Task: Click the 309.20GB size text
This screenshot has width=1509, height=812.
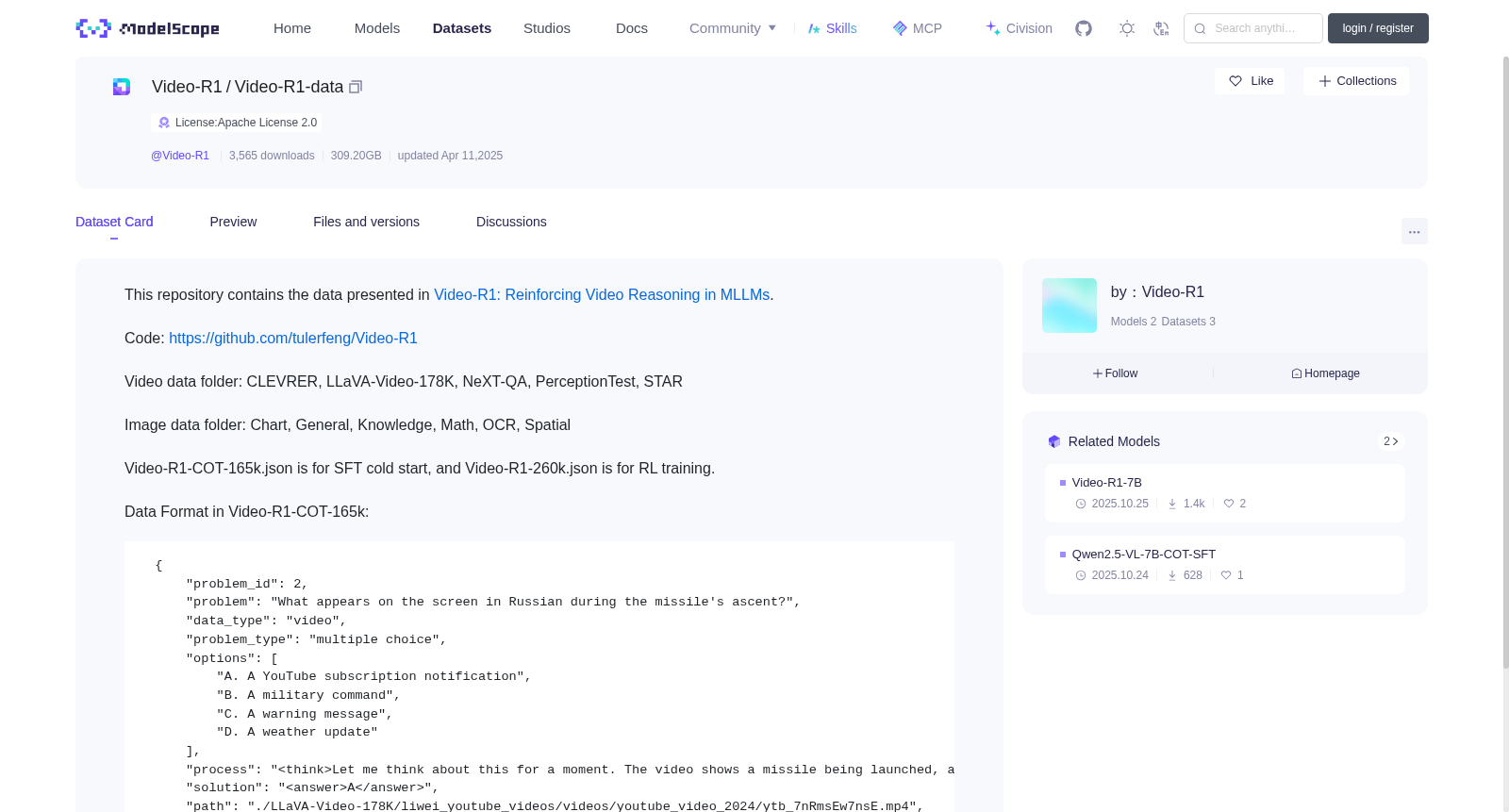Action: (357, 156)
